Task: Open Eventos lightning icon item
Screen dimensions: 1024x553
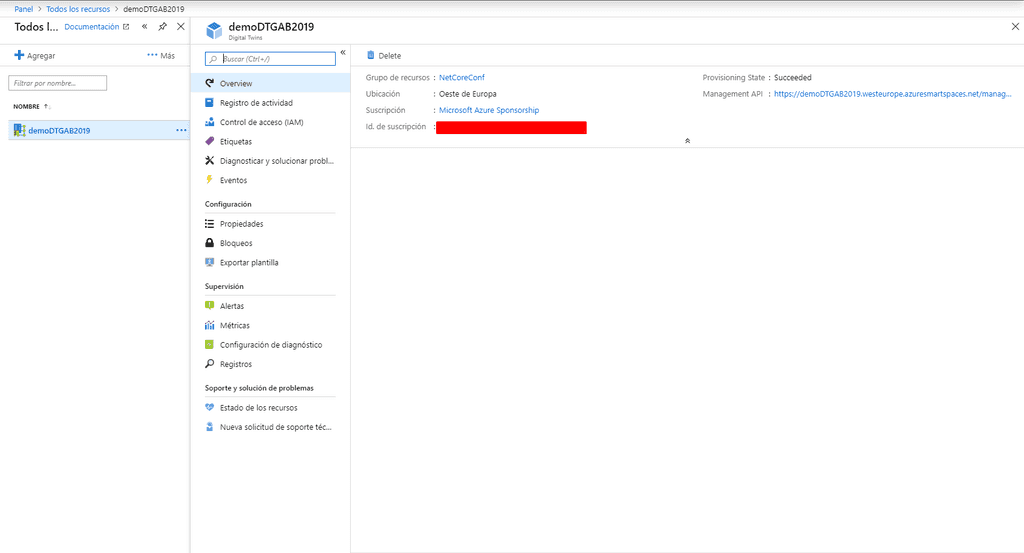Action: click(x=233, y=181)
